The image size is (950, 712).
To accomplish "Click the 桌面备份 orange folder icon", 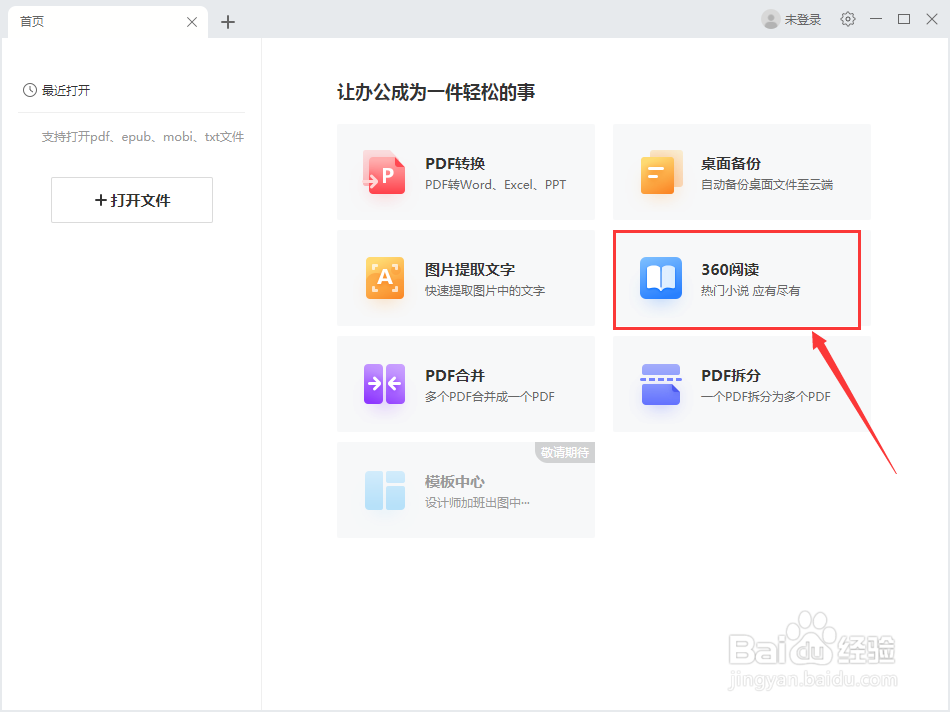I will click(661, 172).
